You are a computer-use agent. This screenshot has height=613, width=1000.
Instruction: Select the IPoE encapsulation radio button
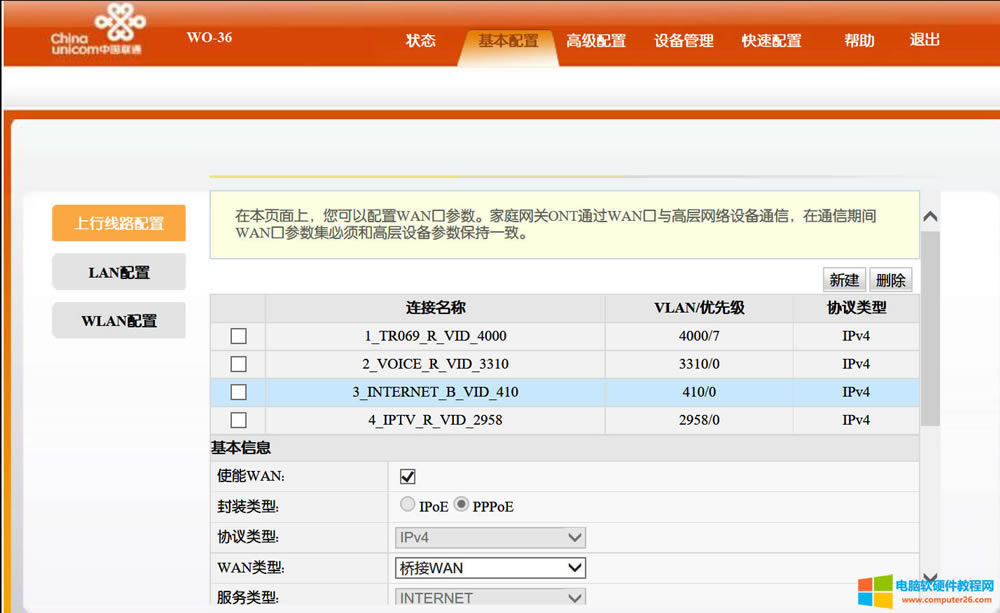408,505
